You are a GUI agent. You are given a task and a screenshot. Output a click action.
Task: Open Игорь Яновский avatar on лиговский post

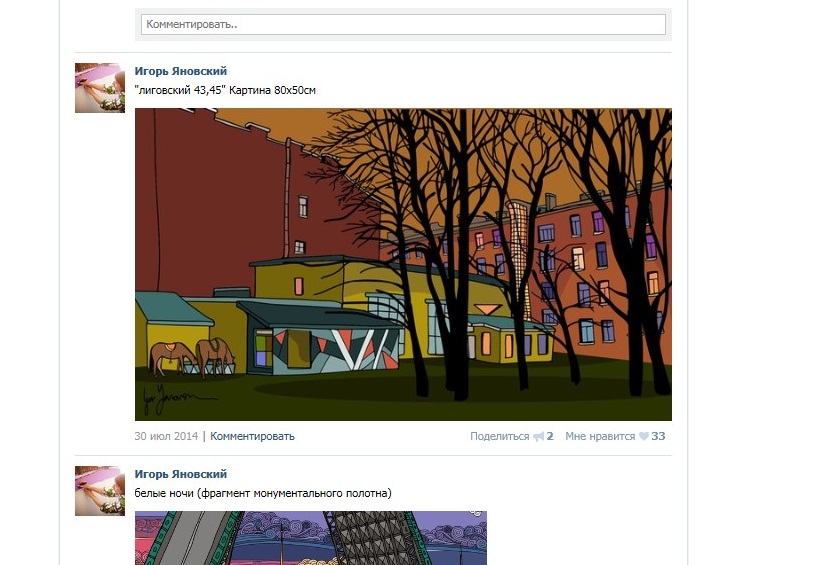[100, 88]
